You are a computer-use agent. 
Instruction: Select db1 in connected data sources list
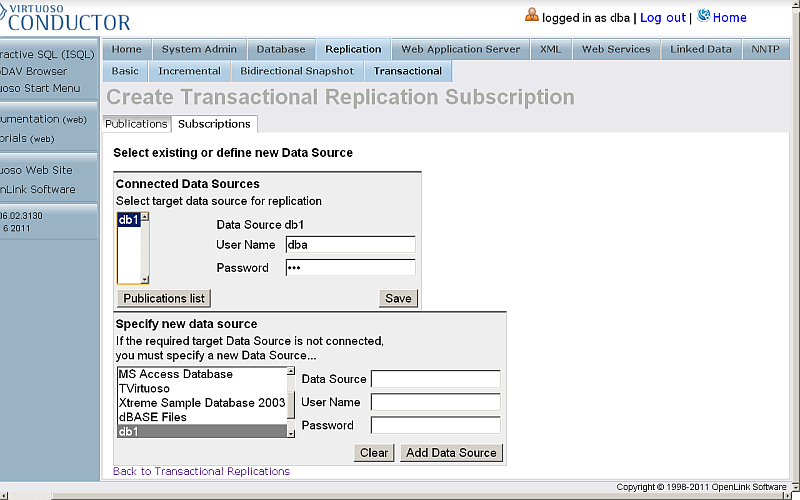[x=127, y=220]
